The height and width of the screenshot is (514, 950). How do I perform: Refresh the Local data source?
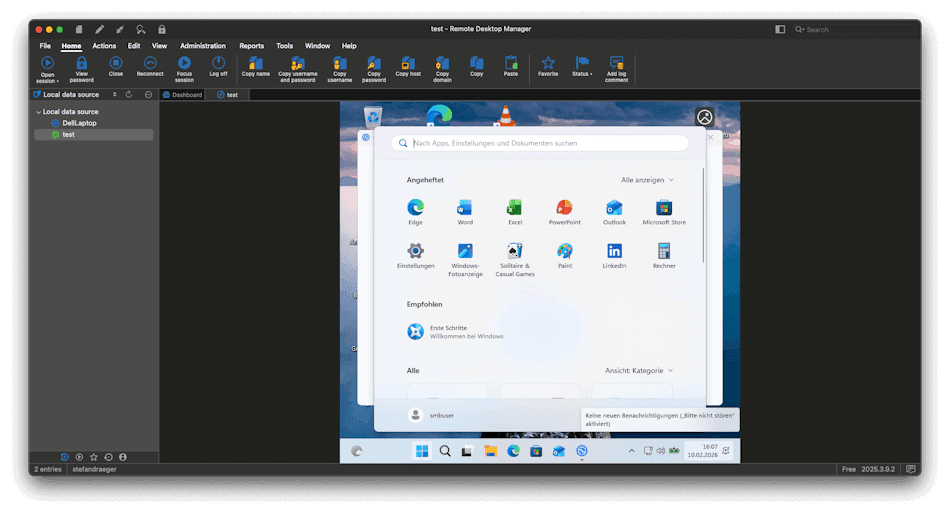128,95
